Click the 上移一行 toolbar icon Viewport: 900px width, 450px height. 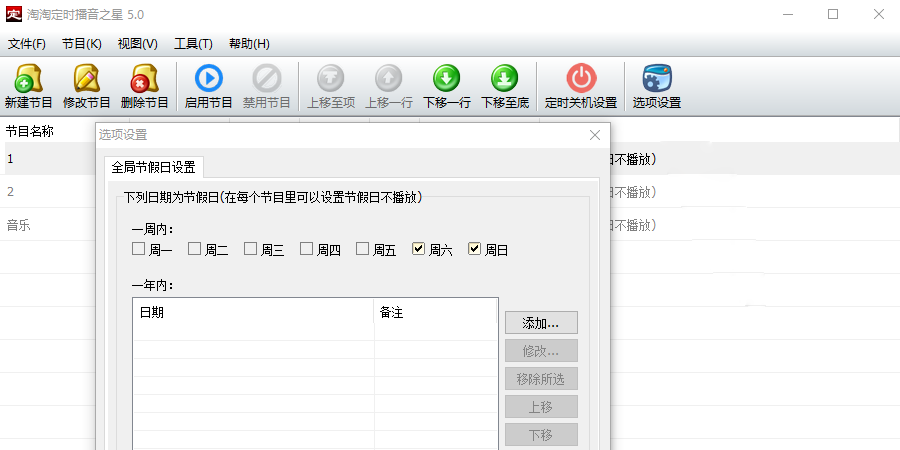click(389, 78)
